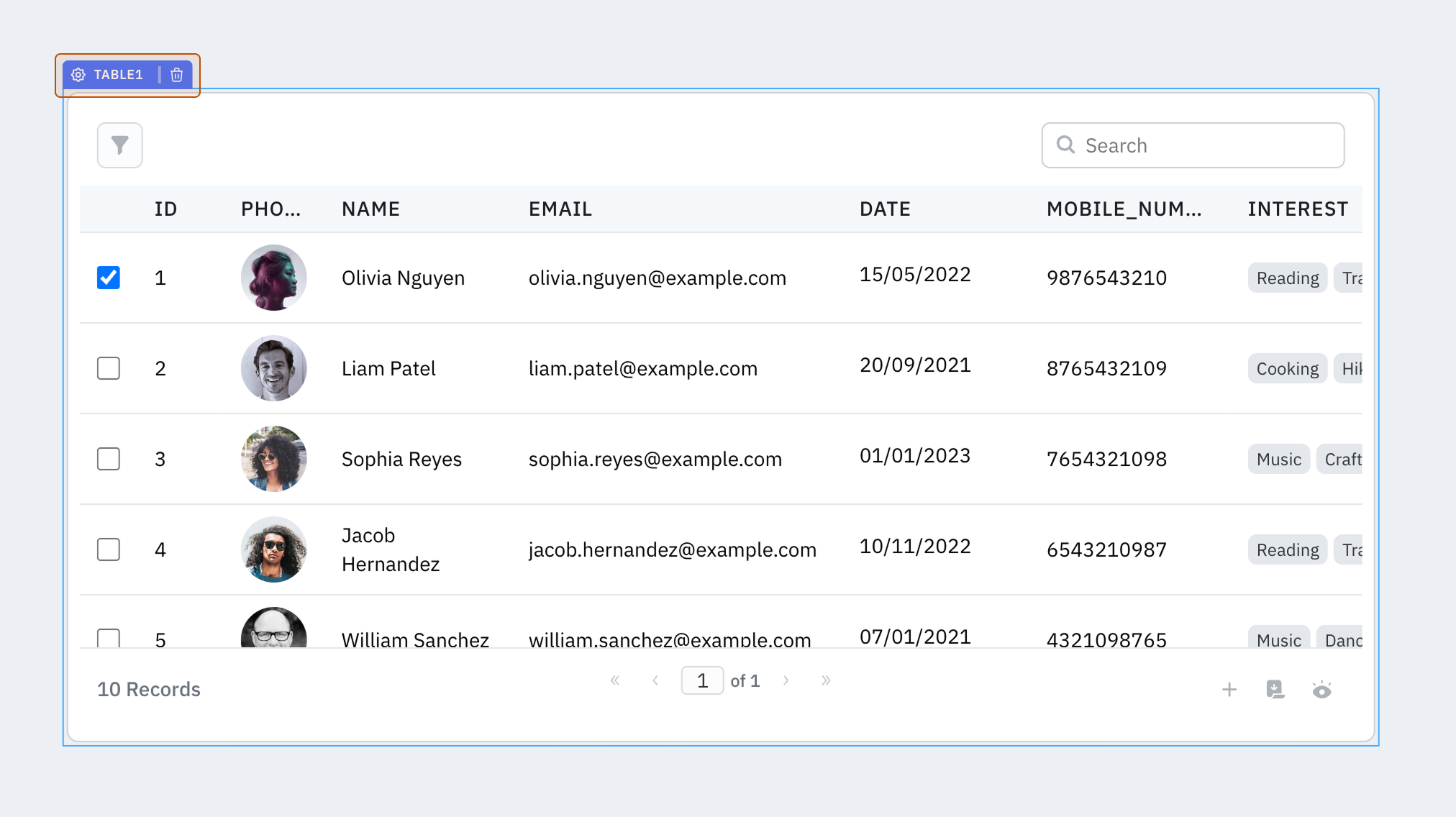Click the Cooking interest tag
This screenshot has height=817, width=1456.
1287,369
